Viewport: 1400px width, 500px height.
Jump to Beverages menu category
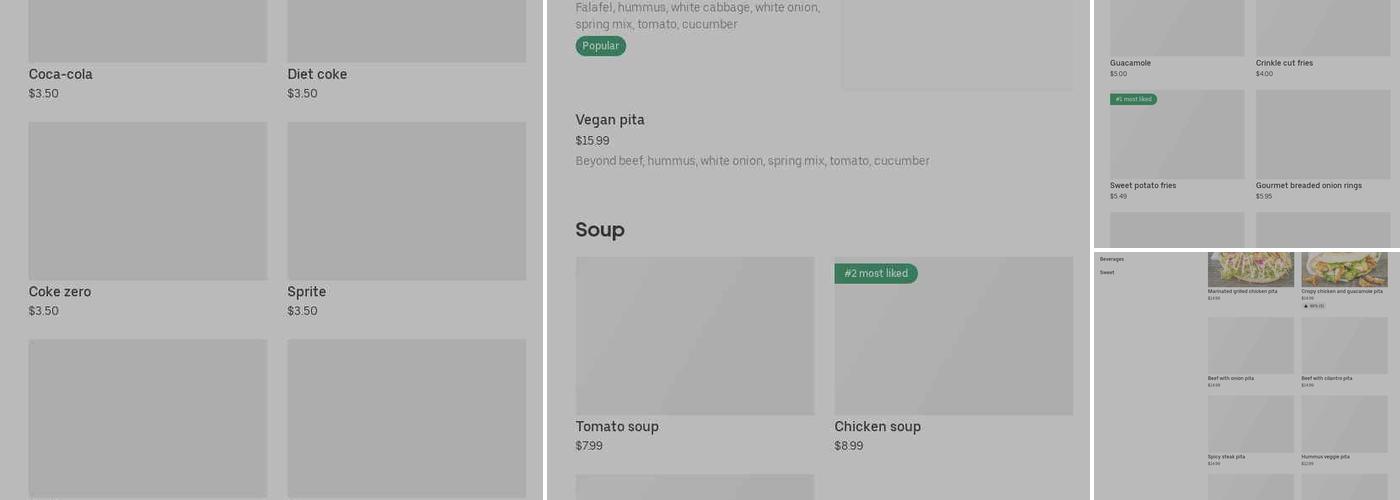[x=1112, y=259]
